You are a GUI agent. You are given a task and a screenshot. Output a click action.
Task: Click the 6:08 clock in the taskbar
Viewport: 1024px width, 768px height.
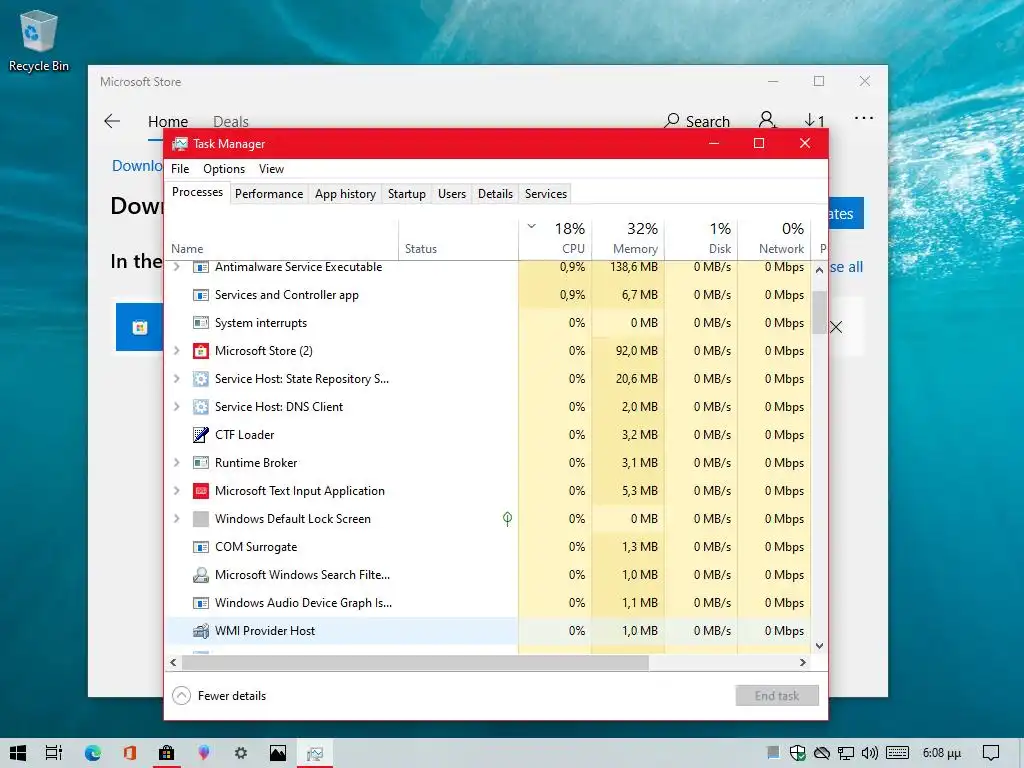coord(942,754)
